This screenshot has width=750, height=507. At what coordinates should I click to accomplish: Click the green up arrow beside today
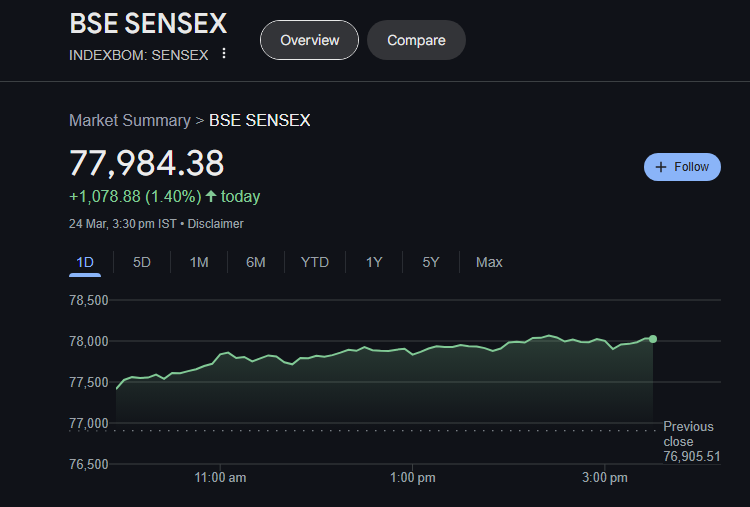[x=211, y=196]
